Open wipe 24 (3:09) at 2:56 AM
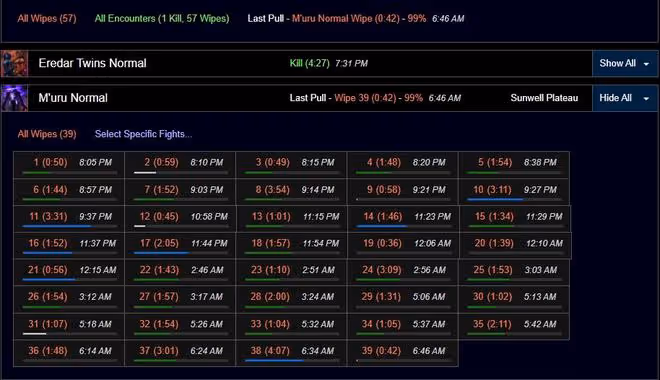 click(x=402, y=272)
